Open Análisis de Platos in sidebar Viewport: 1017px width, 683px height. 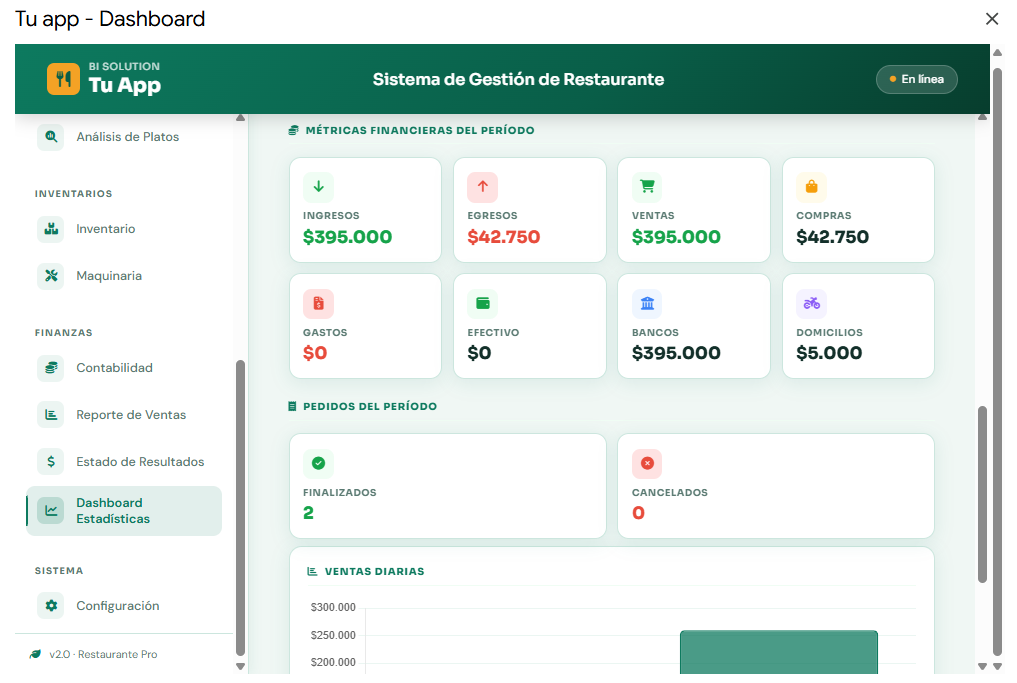[123, 137]
